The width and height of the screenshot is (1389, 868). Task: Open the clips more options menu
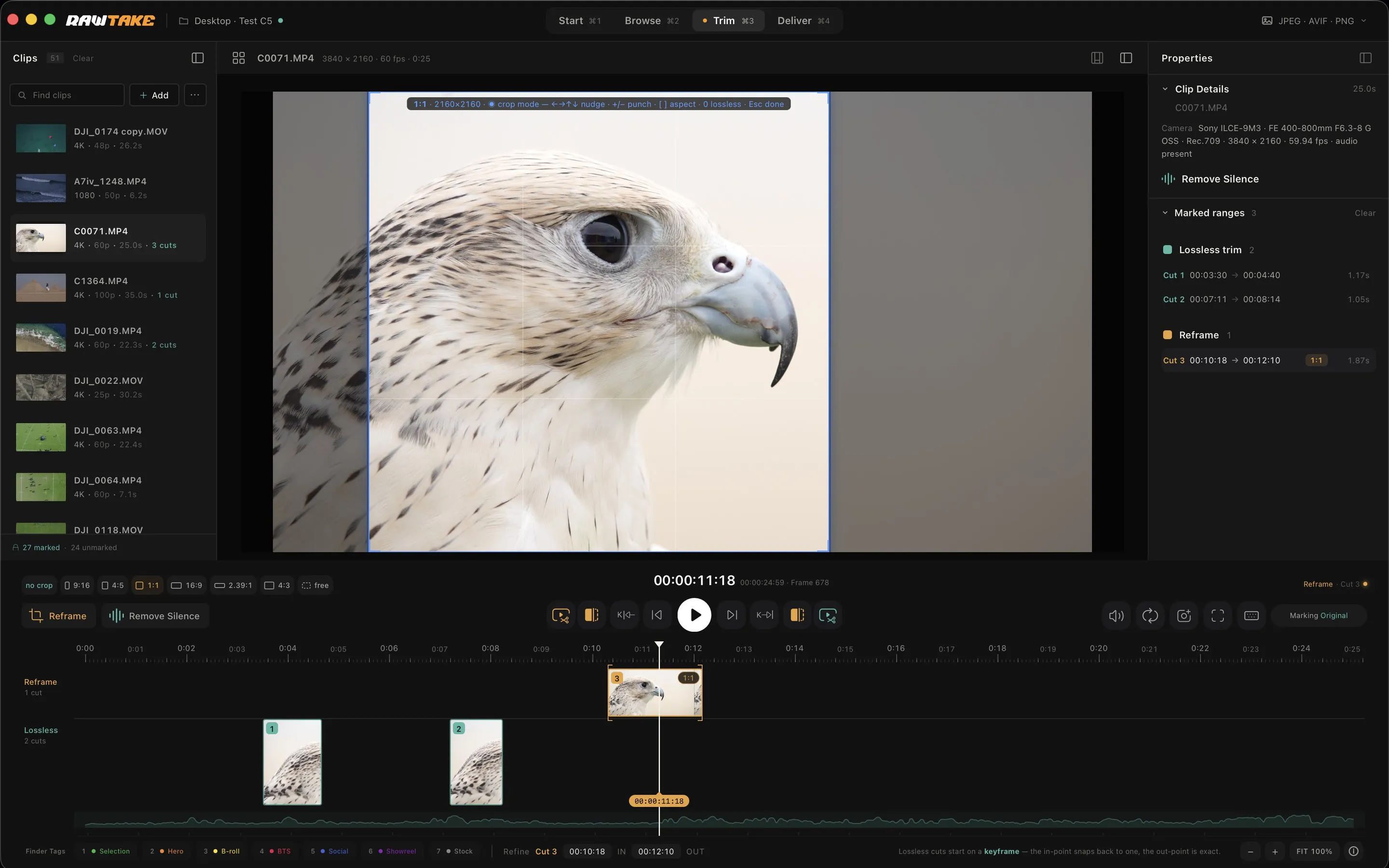click(195, 95)
